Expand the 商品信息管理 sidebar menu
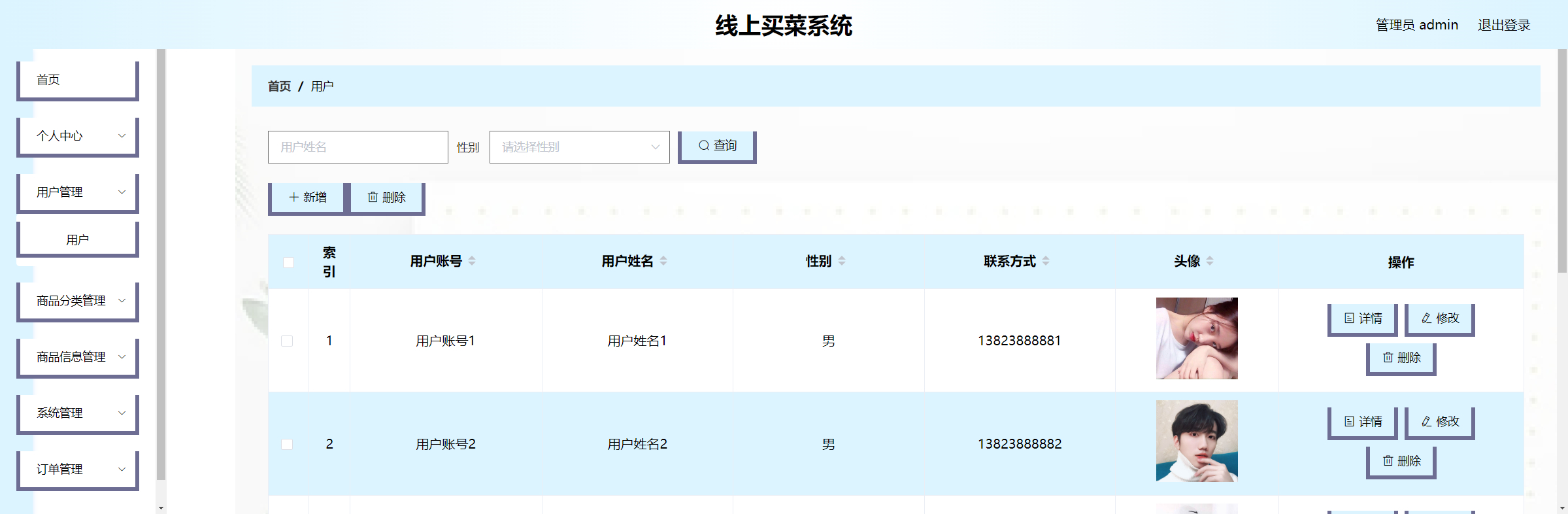Screen dimensions: 1568x514 point(78,358)
